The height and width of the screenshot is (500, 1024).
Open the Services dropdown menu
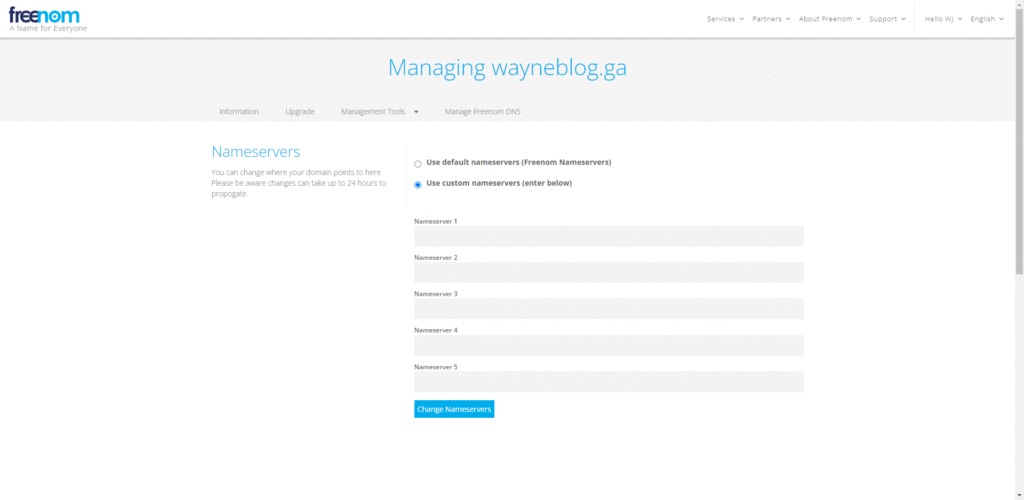(x=725, y=19)
